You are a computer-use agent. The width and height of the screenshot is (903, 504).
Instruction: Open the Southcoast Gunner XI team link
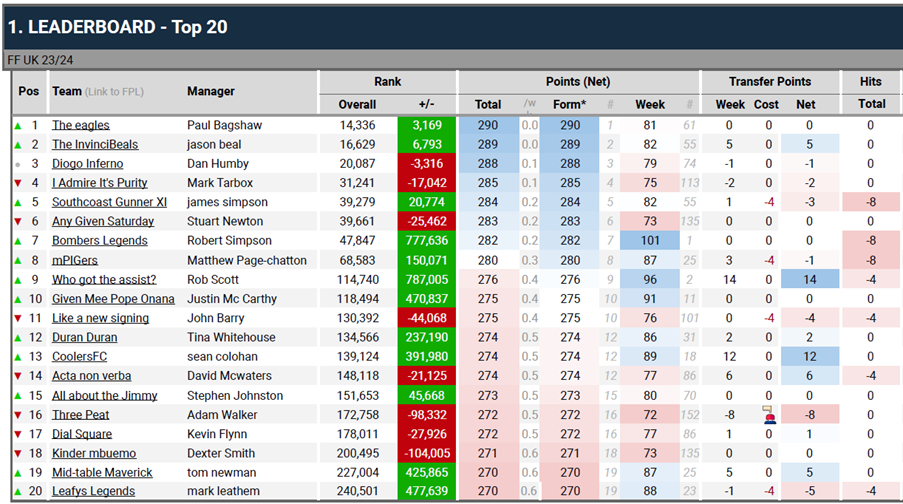point(109,202)
